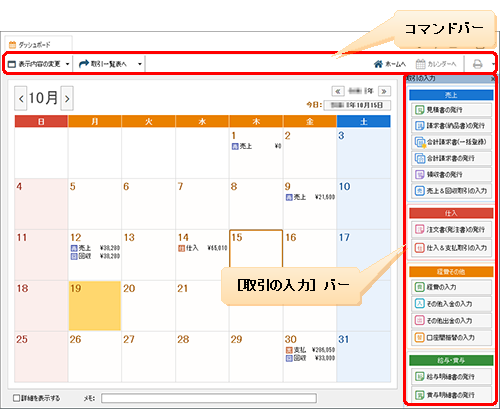Open 合計請求書(一括登録) entry
The height and width of the screenshot is (409, 500).
click(x=451, y=142)
